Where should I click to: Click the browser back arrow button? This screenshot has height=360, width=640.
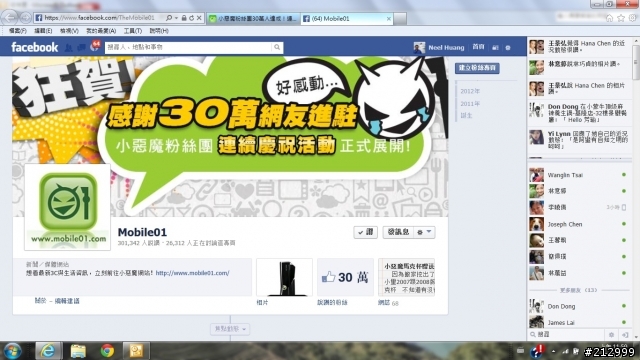10,18
